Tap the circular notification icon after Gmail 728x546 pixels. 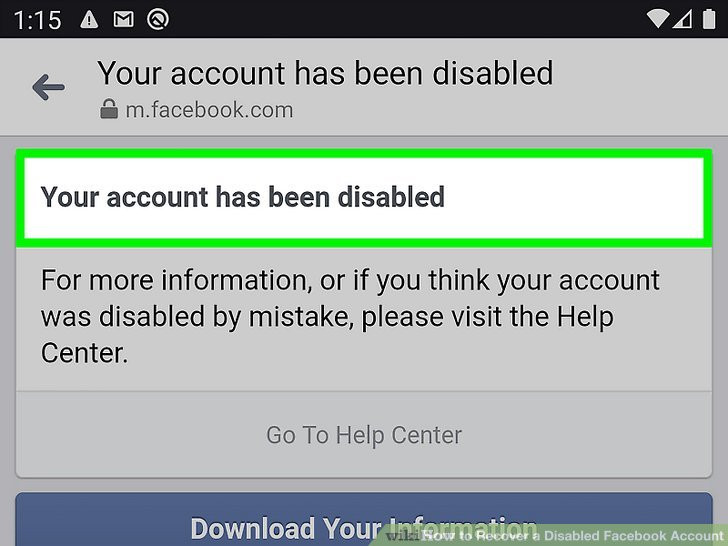[x=158, y=19]
